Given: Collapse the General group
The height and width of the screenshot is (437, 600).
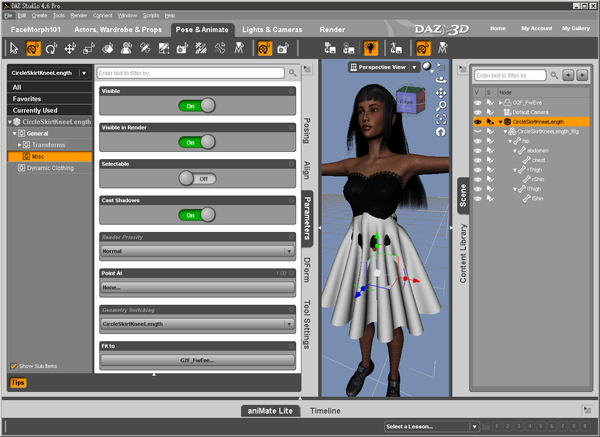Looking at the screenshot, I should point(15,134).
